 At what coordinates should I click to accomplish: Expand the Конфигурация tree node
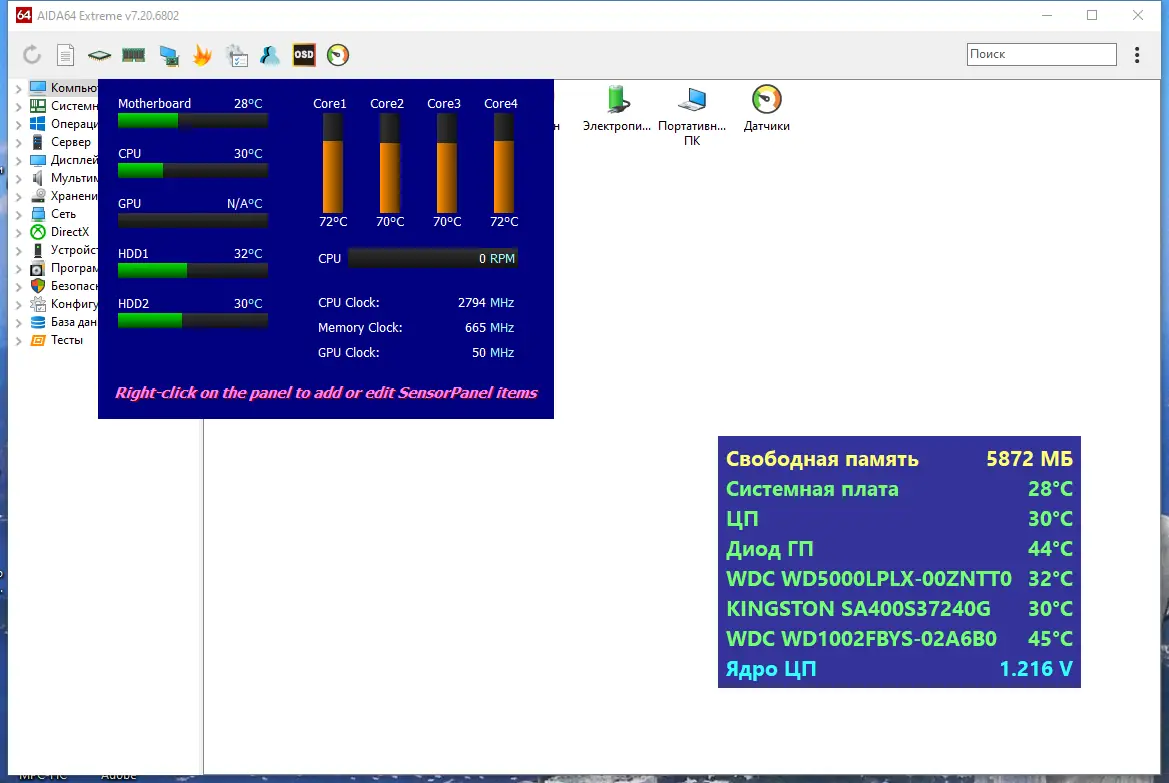[19, 304]
